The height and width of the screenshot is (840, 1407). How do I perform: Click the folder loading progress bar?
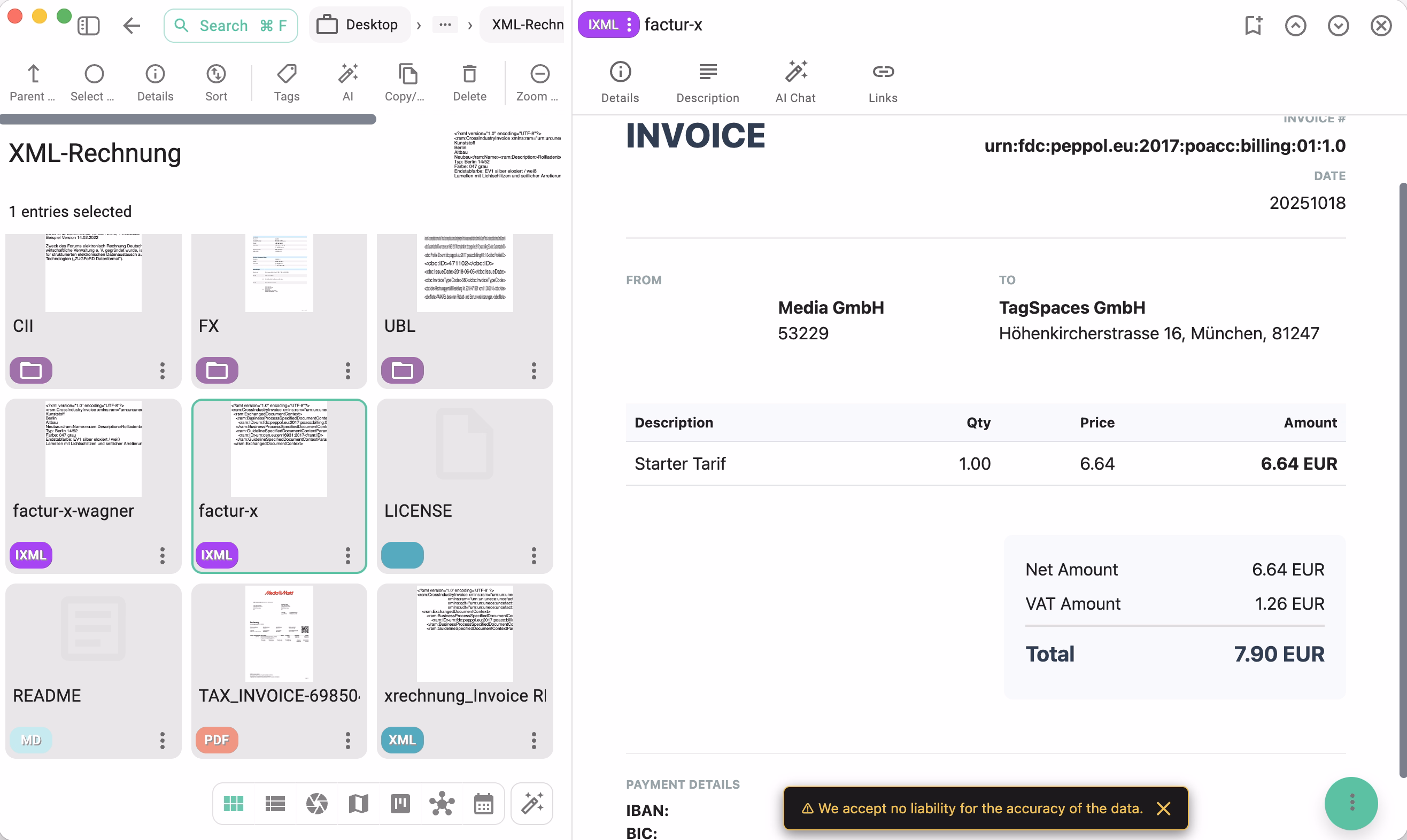point(188,119)
